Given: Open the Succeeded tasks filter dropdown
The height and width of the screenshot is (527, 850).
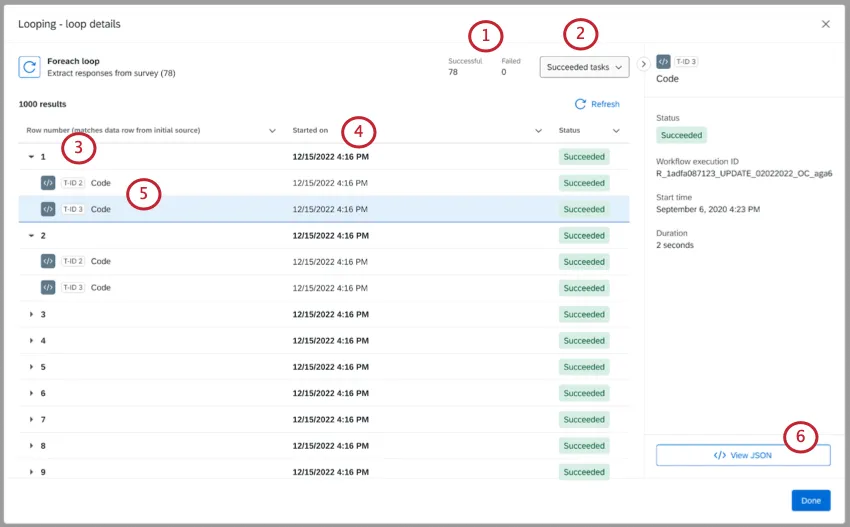Looking at the screenshot, I should coord(585,67).
